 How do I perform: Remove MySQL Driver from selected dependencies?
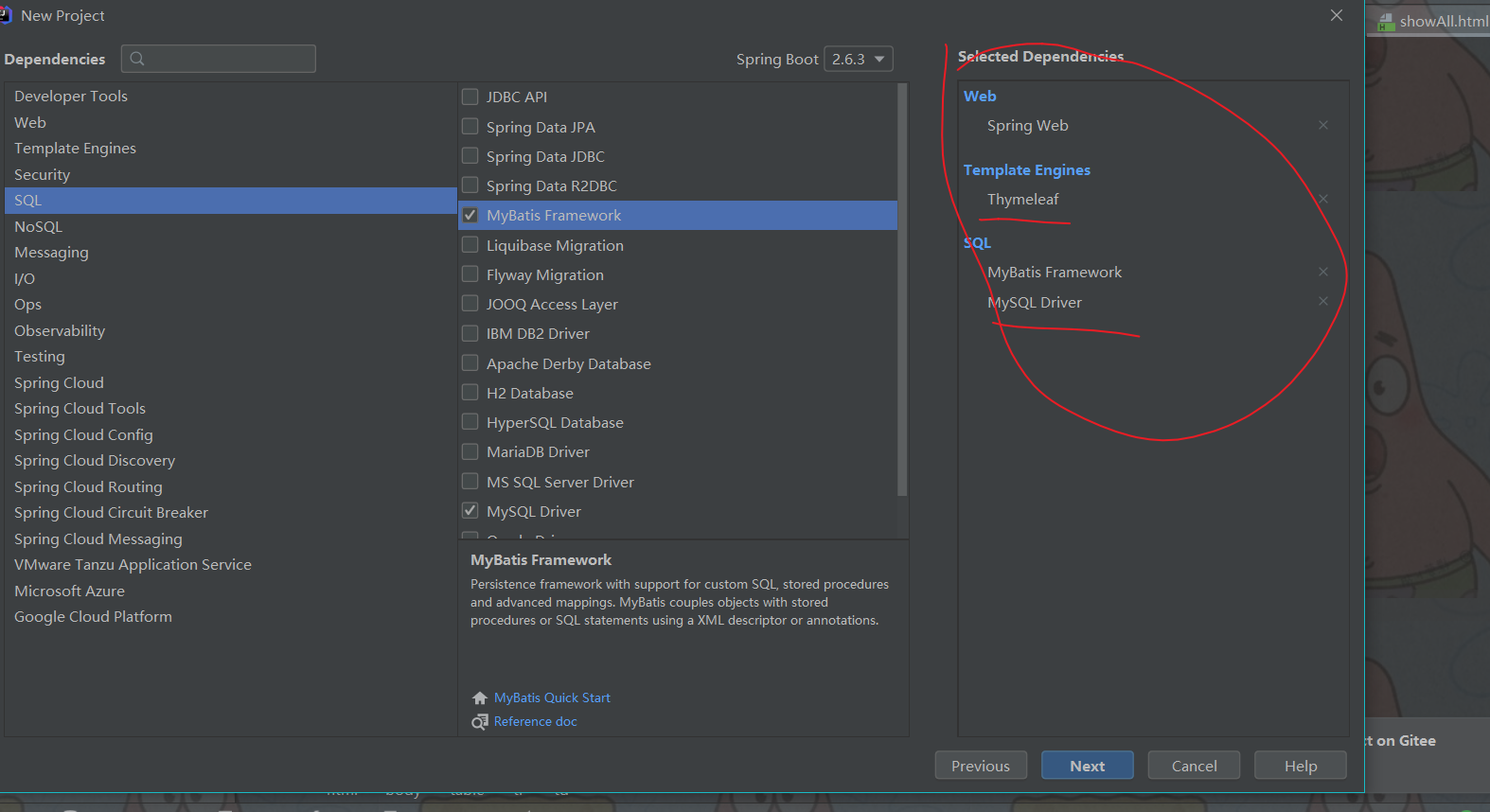pos(1323,301)
